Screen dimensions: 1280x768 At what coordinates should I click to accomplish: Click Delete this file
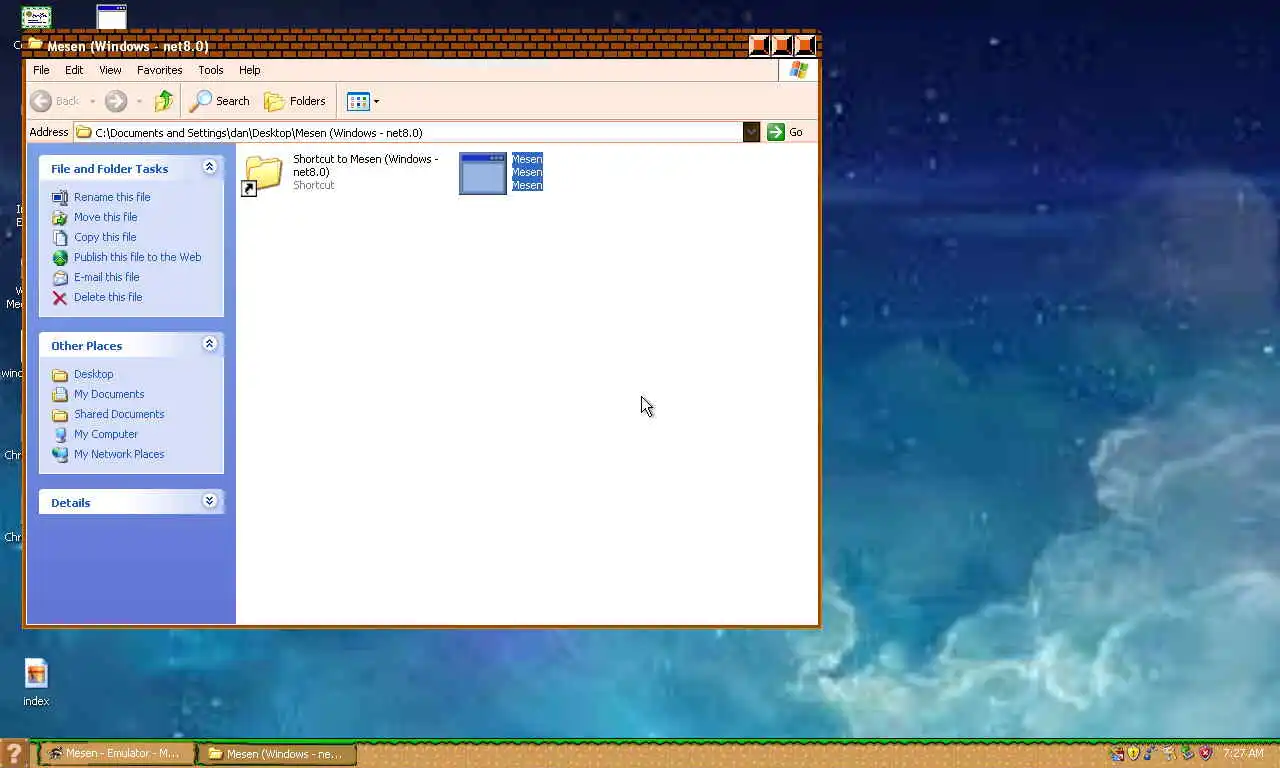[x=108, y=297]
